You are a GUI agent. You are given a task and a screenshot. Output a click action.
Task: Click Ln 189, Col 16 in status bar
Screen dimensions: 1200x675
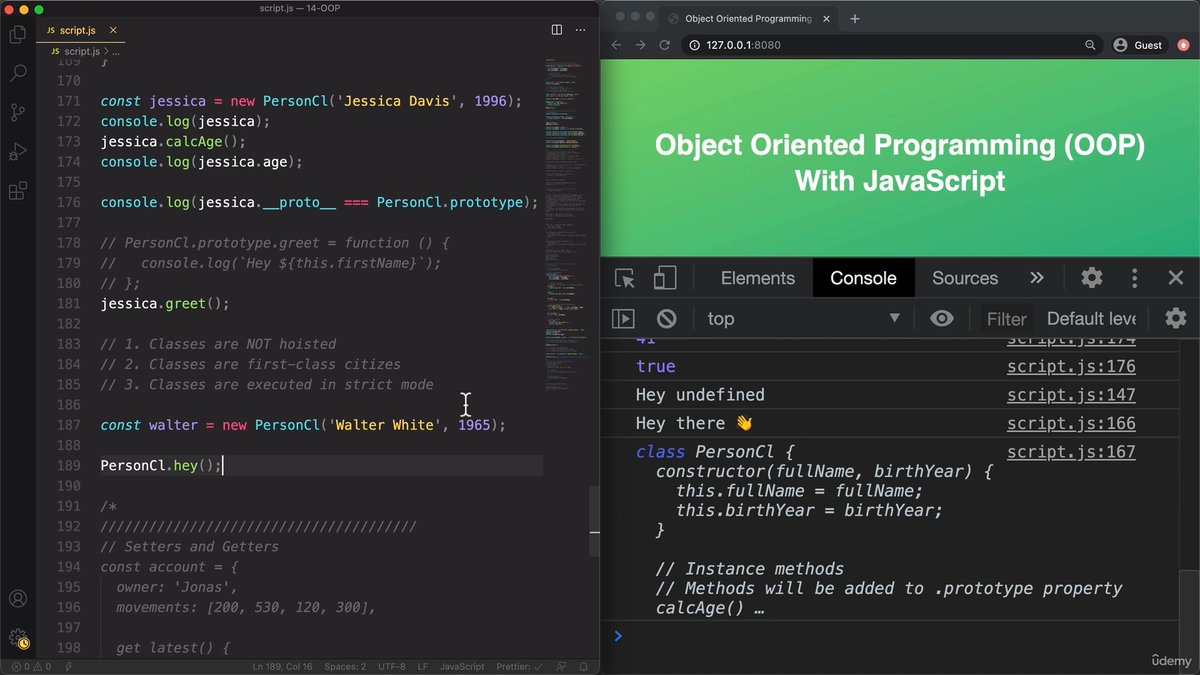click(283, 666)
